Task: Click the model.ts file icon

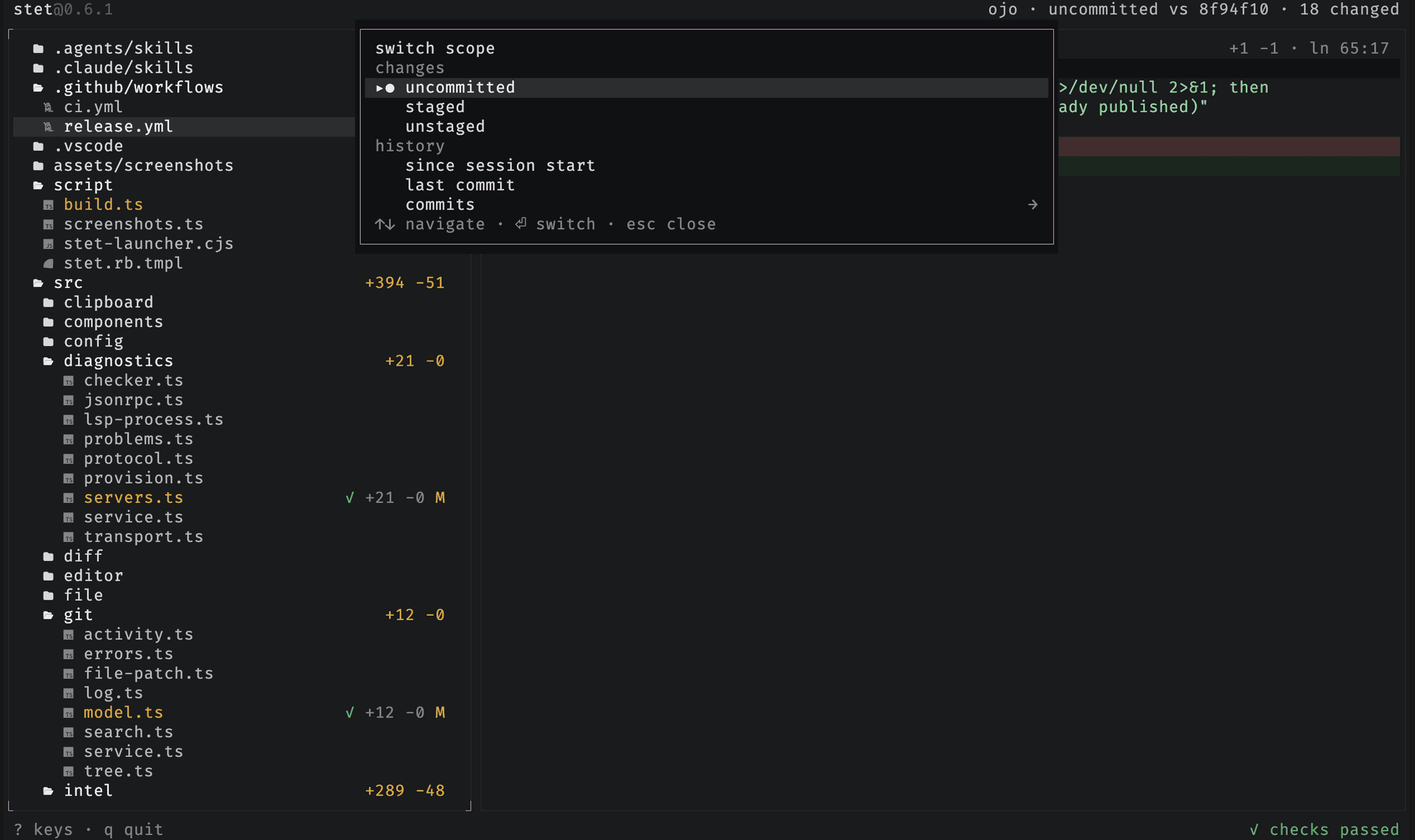Action: click(x=69, y=713)
